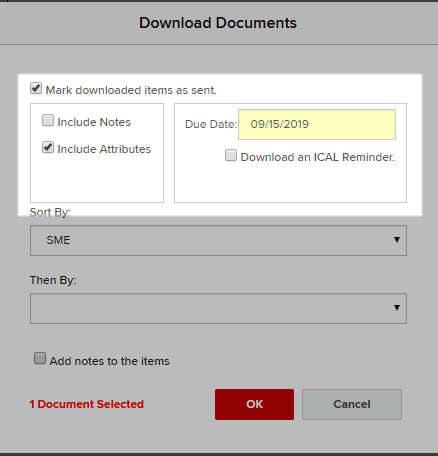This screenshot has width=438, height=456.
Task: Click the Download Documents dialog title
Action: coord(218,23)
